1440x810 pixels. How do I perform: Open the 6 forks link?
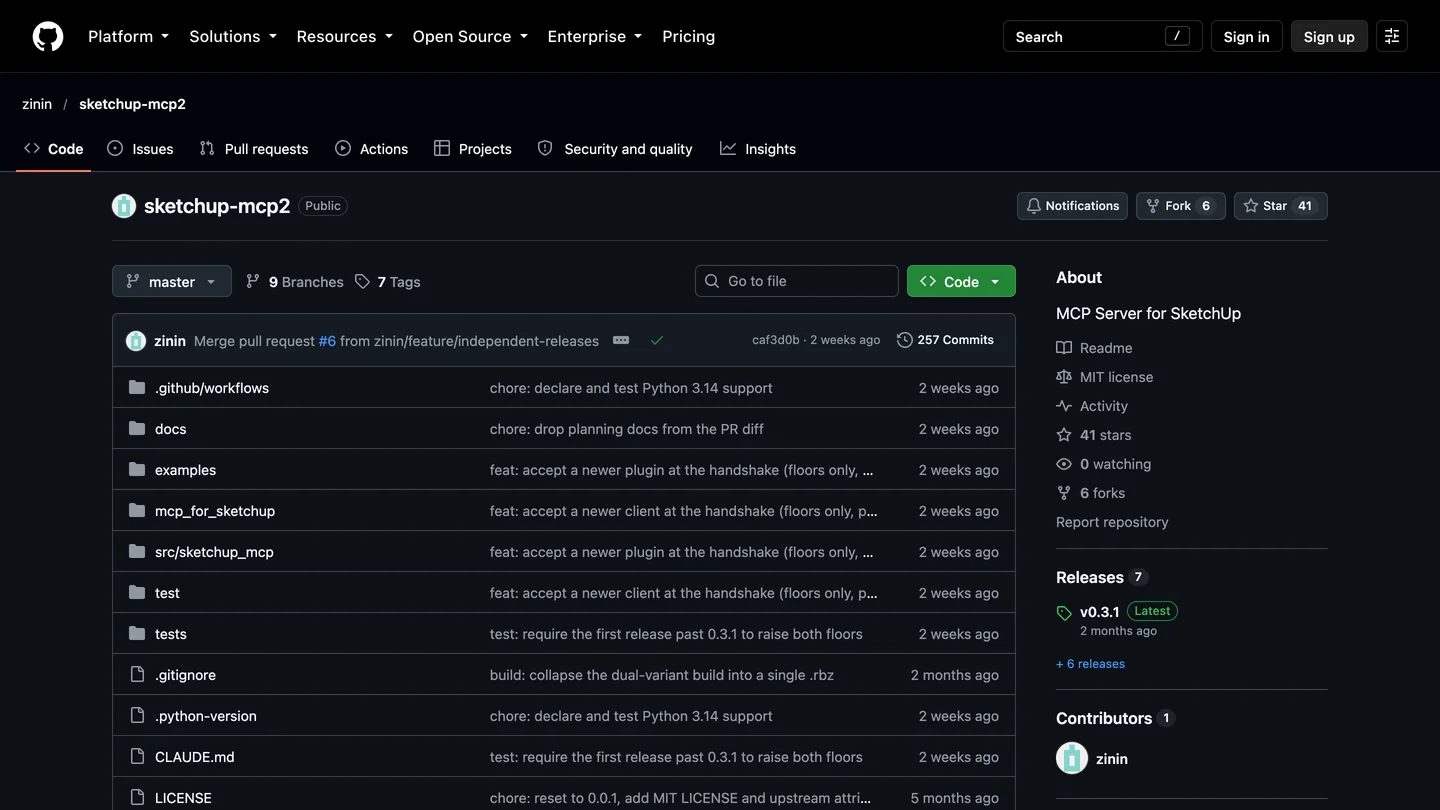(x=1091, y=493)
